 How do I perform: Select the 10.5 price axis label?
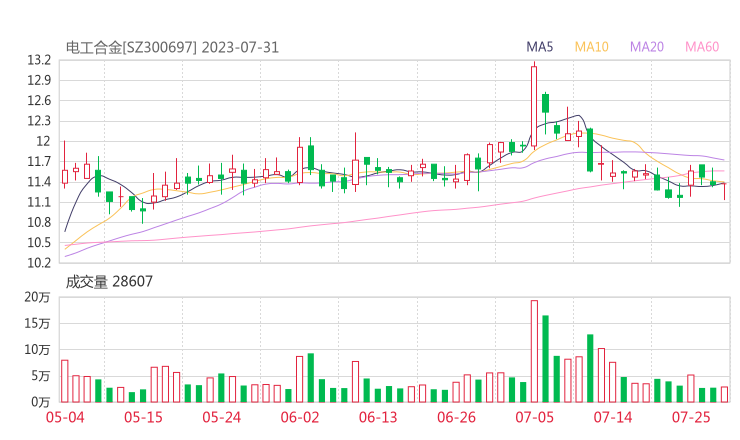click(39, 243)
